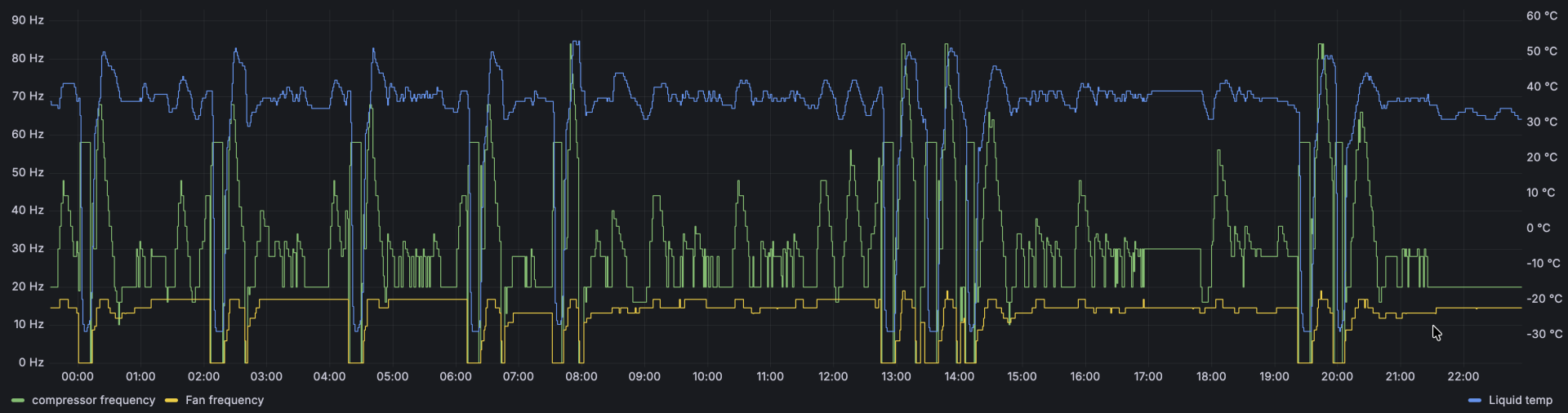Click the 02:00 time axis label
This screenshot has width=1568, height=413.
point(203,376)
